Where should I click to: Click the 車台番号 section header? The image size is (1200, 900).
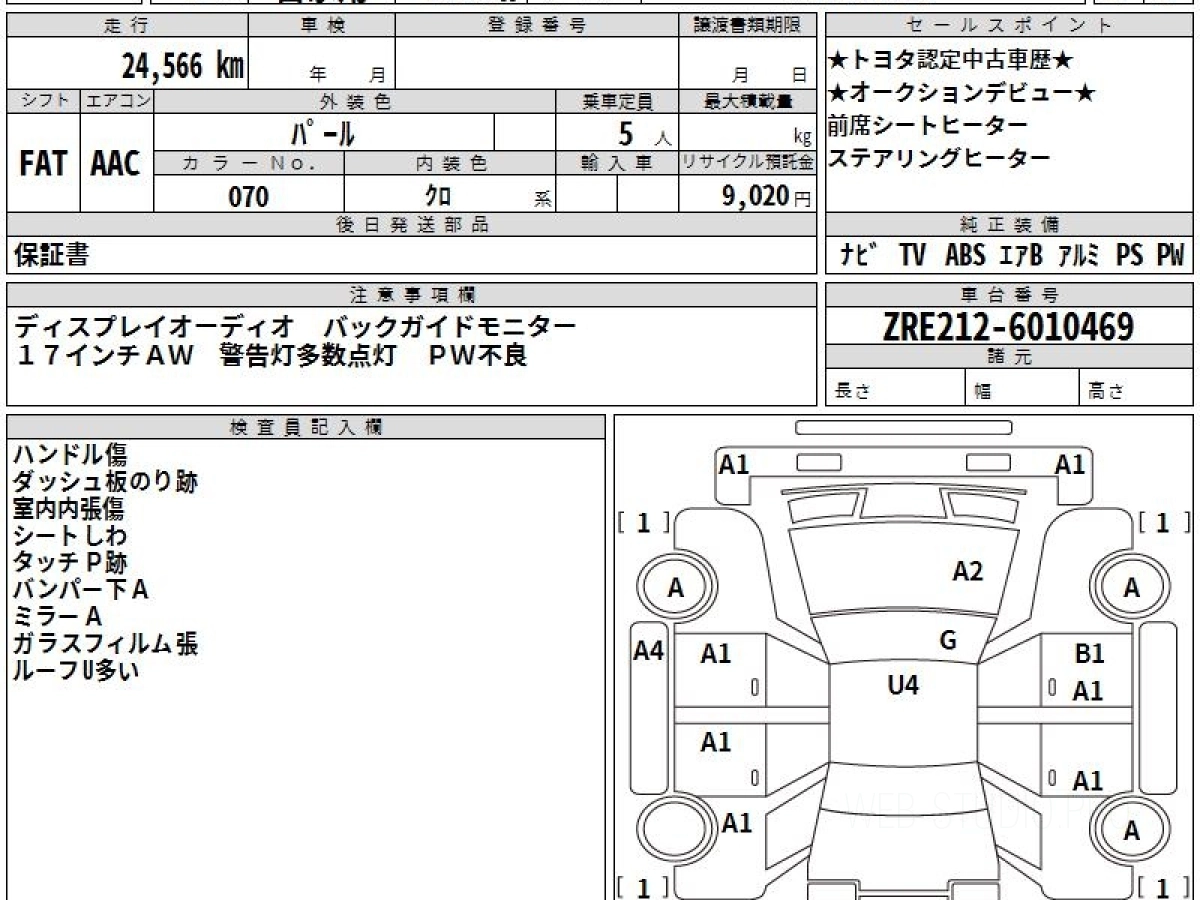click(1008, 295)
